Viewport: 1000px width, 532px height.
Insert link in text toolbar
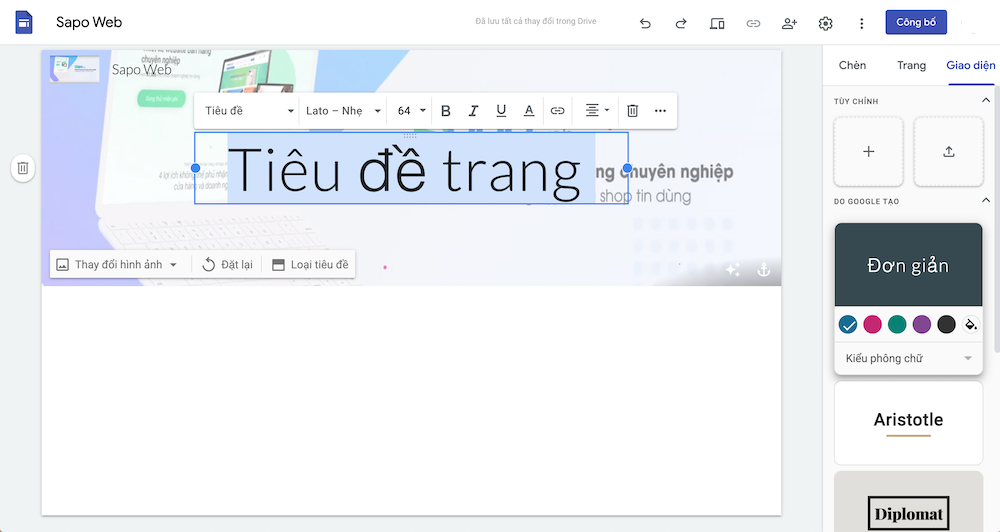click(x=557, y=111)
